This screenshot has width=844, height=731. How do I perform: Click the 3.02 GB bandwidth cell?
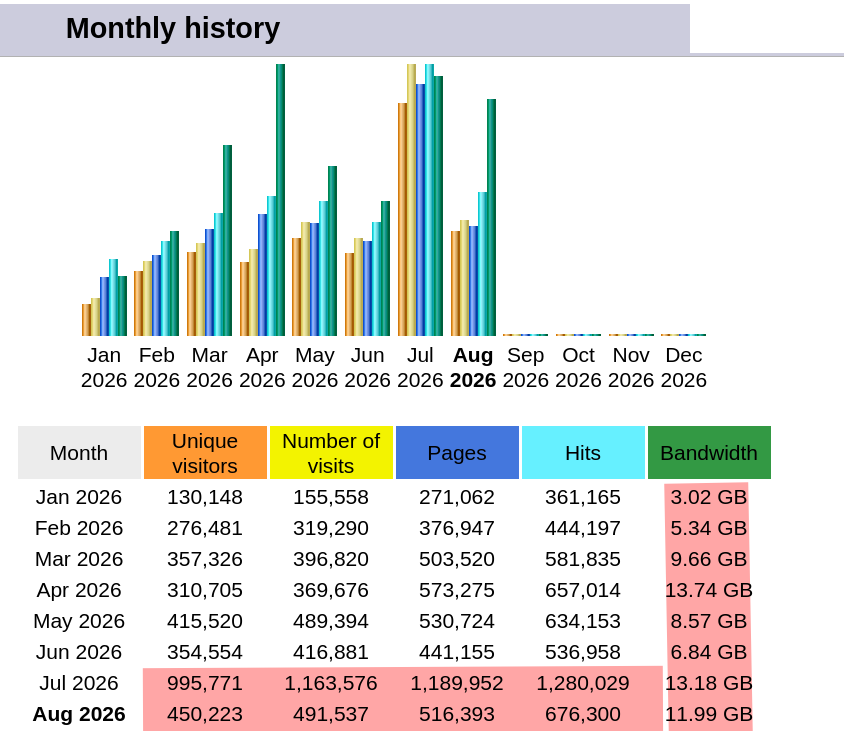coord(709,497)
